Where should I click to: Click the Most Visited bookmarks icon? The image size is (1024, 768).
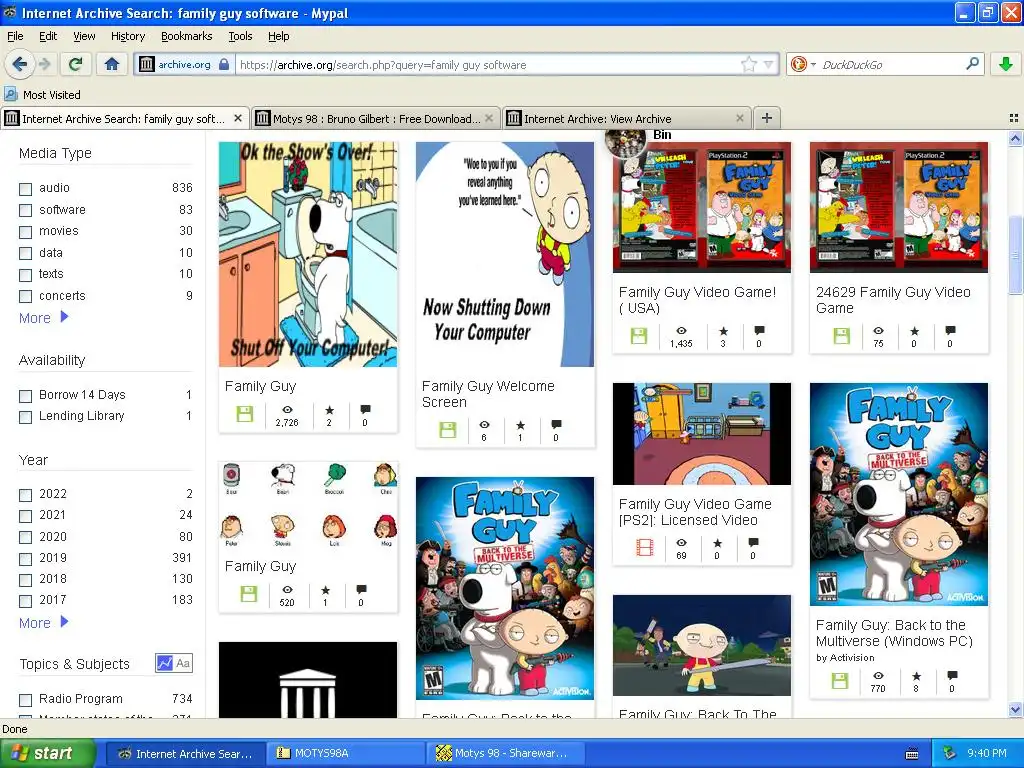tap(10, 94)
